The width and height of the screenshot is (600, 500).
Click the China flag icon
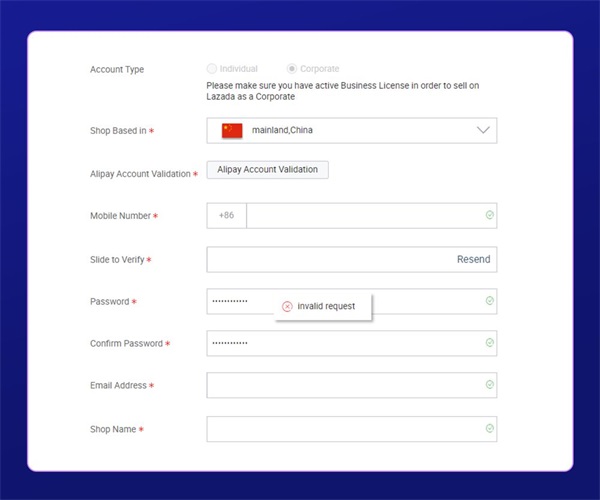[x=232, y=130]
